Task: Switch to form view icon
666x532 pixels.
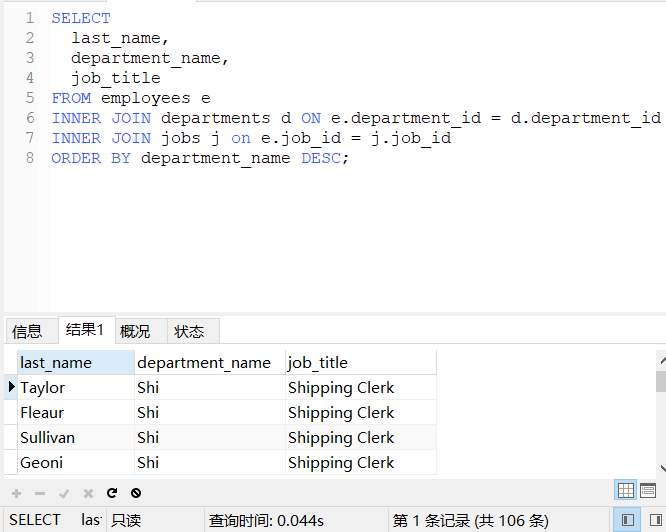Action: click(x=650, y=490)
